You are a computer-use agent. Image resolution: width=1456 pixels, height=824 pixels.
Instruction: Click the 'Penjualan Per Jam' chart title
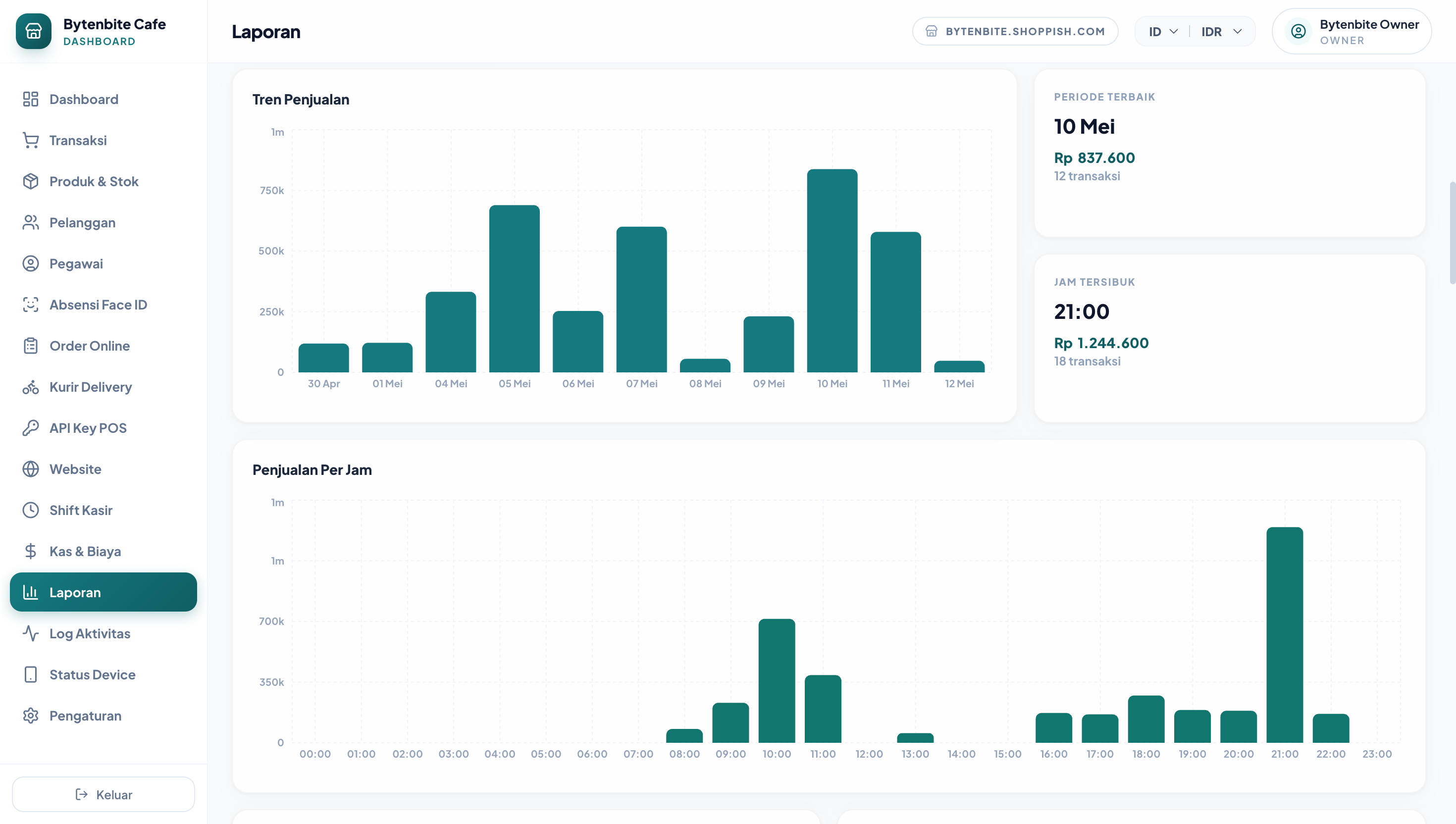coord(312,470)
